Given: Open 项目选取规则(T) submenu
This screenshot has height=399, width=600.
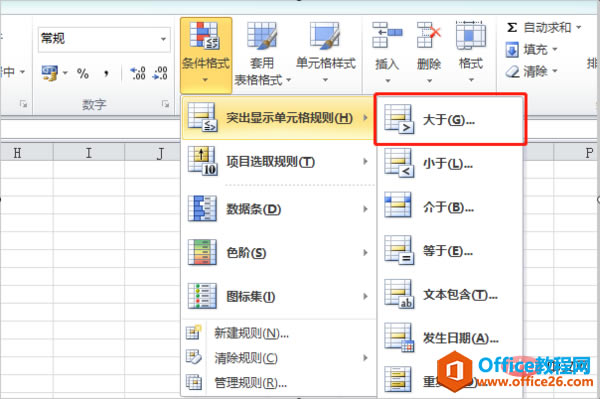Looking at the screenshot, I should pos(278,162).
